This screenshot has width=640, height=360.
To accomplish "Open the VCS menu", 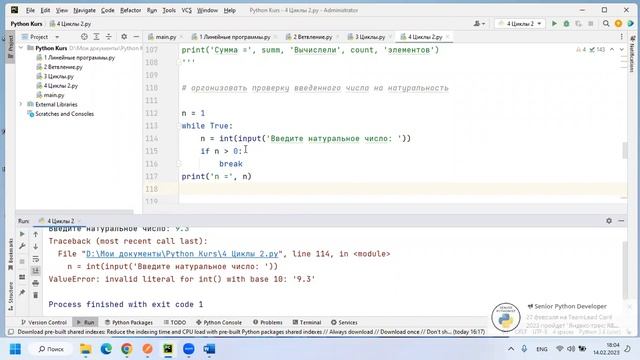I will coord(187,10).
